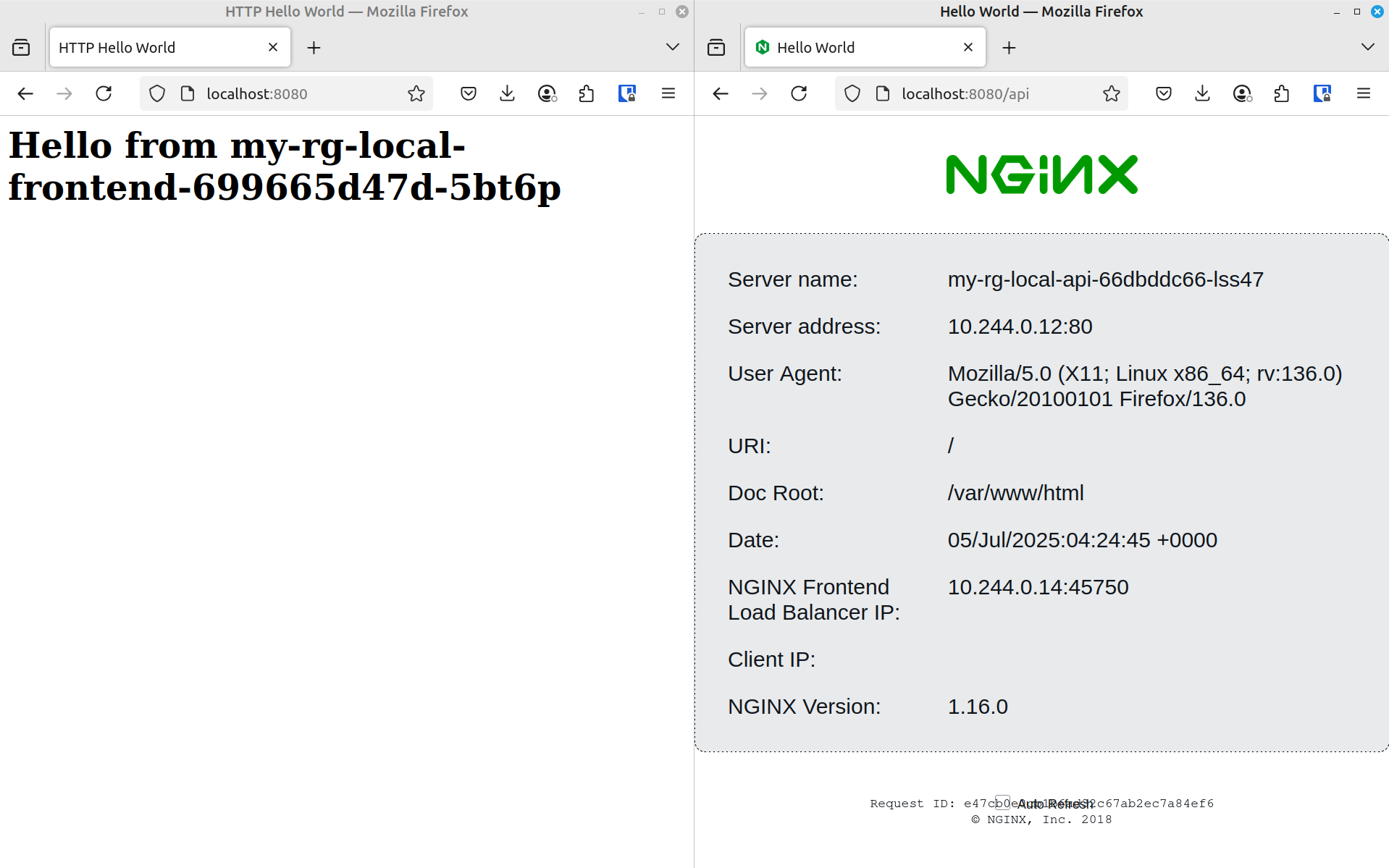
Task: Save to Pocket in right Firefox window
Action: pyautogui.click(x=1164, y=93)
